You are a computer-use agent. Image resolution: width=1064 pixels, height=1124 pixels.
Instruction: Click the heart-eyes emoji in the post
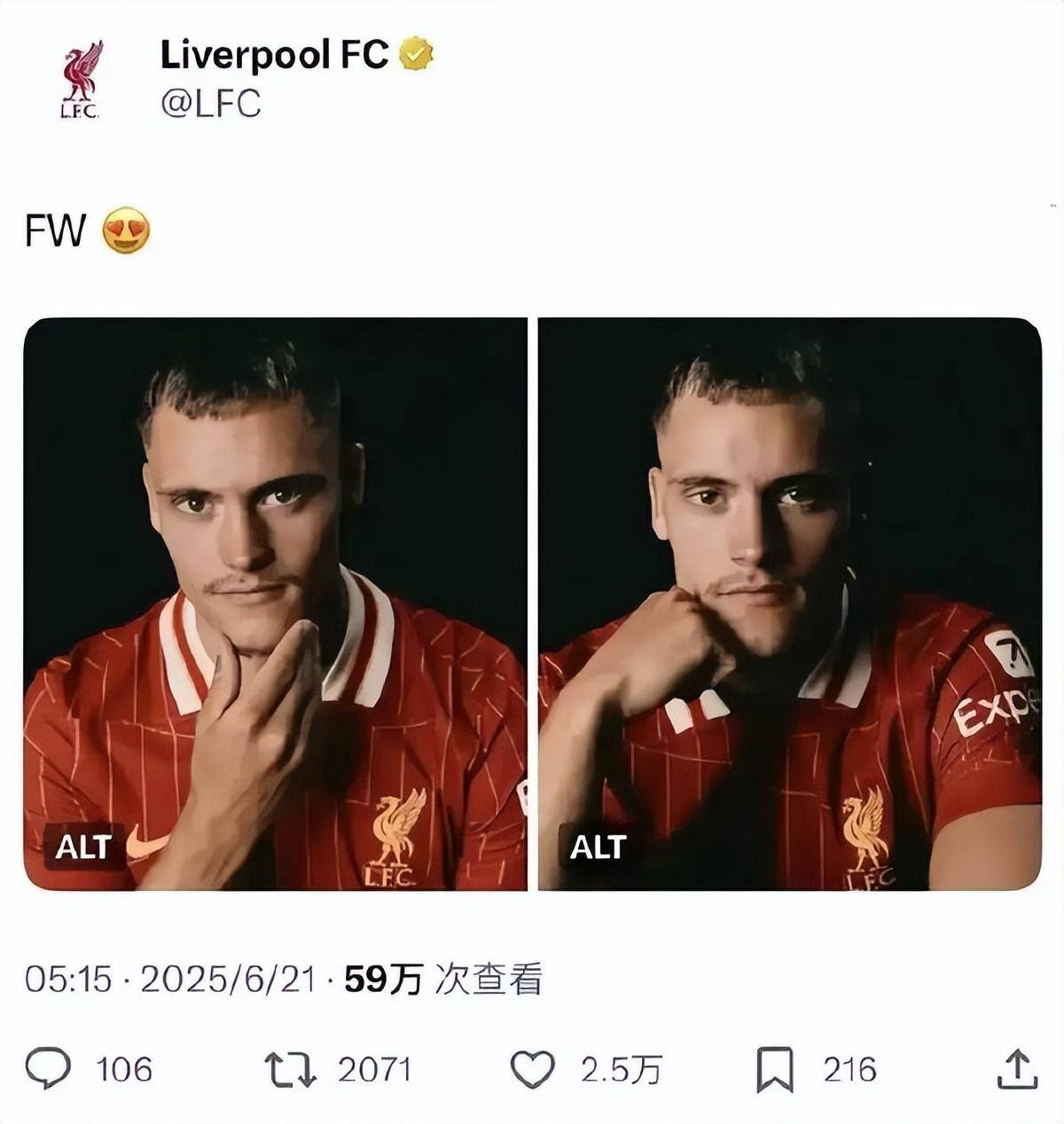click(126, 230)
